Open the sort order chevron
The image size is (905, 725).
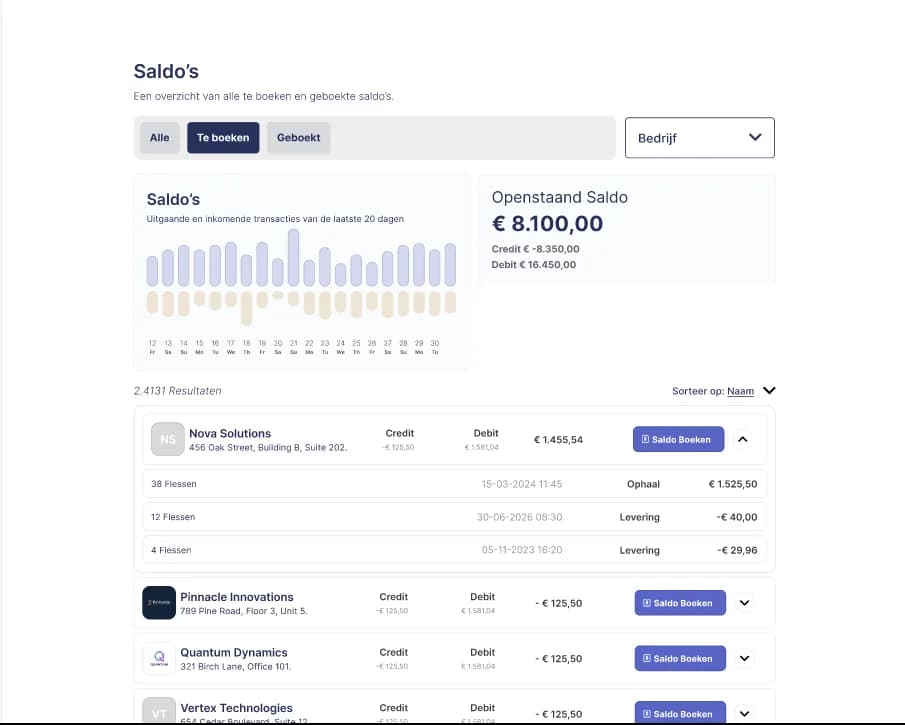769,391
